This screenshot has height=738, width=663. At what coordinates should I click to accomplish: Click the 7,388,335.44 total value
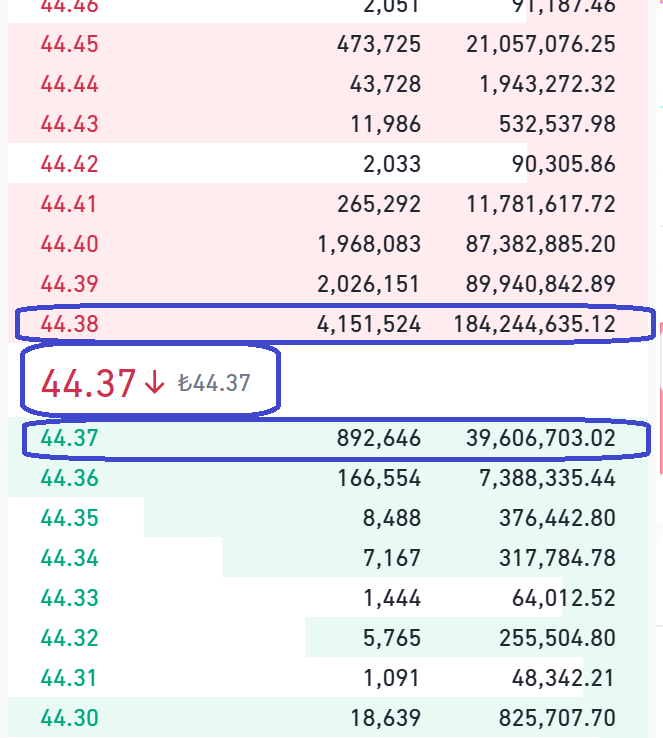tap(547, 478)
